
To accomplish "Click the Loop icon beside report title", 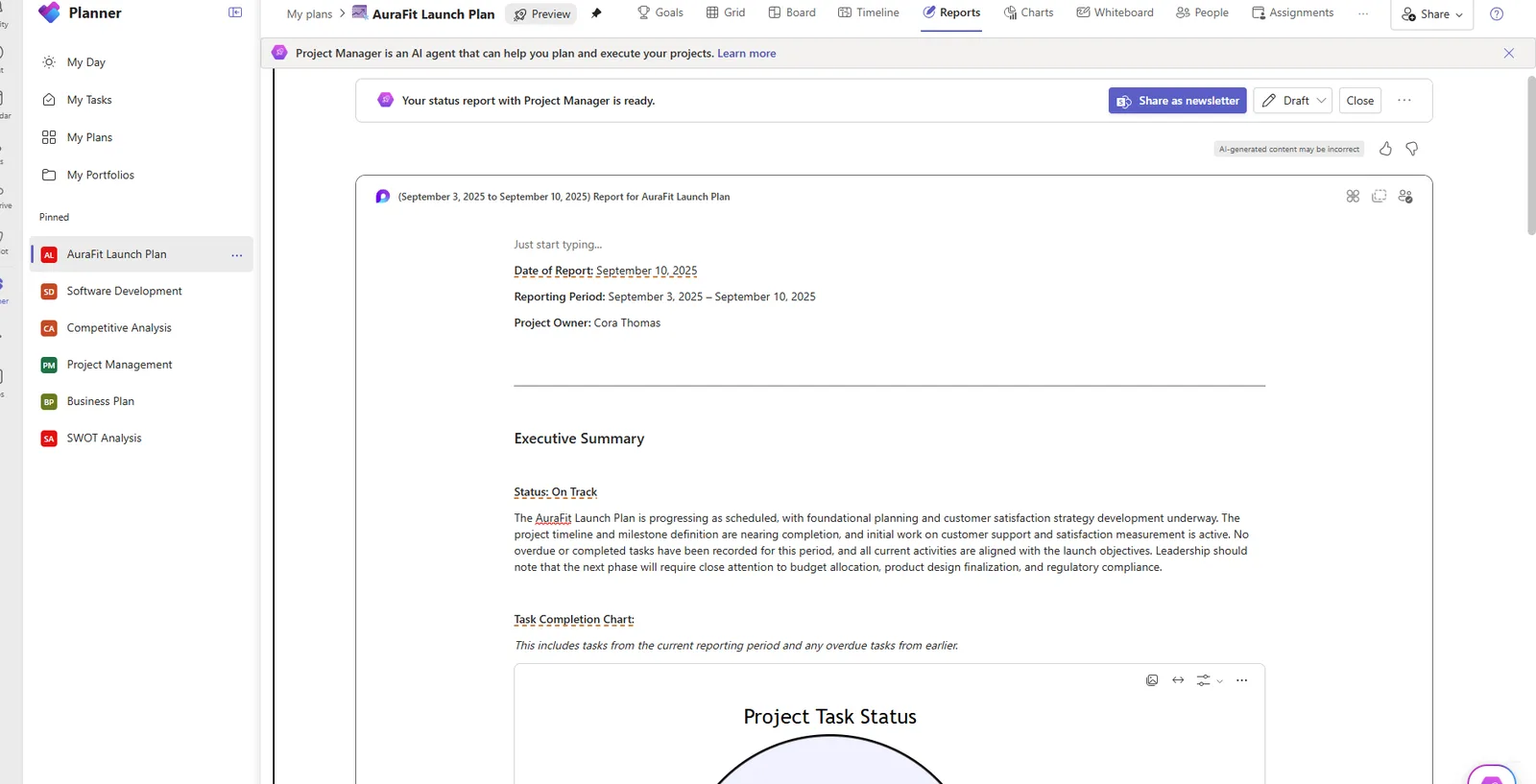I will pos(382,197).
